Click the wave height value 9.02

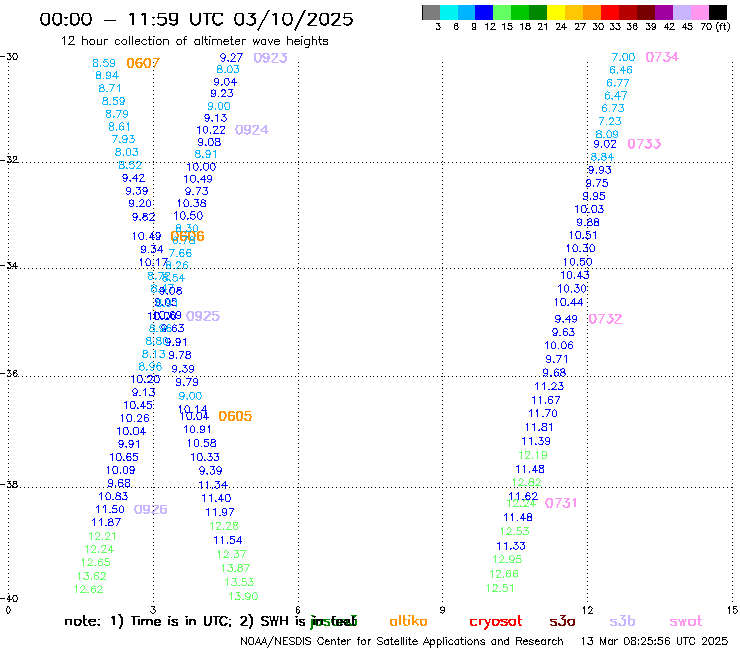pyautogui.click(x=605, y=144)
